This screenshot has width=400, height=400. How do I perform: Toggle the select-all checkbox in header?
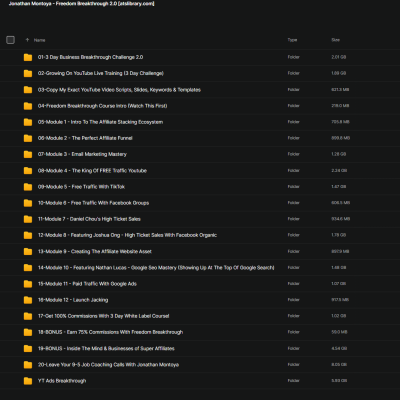click(x=10, y=40)
